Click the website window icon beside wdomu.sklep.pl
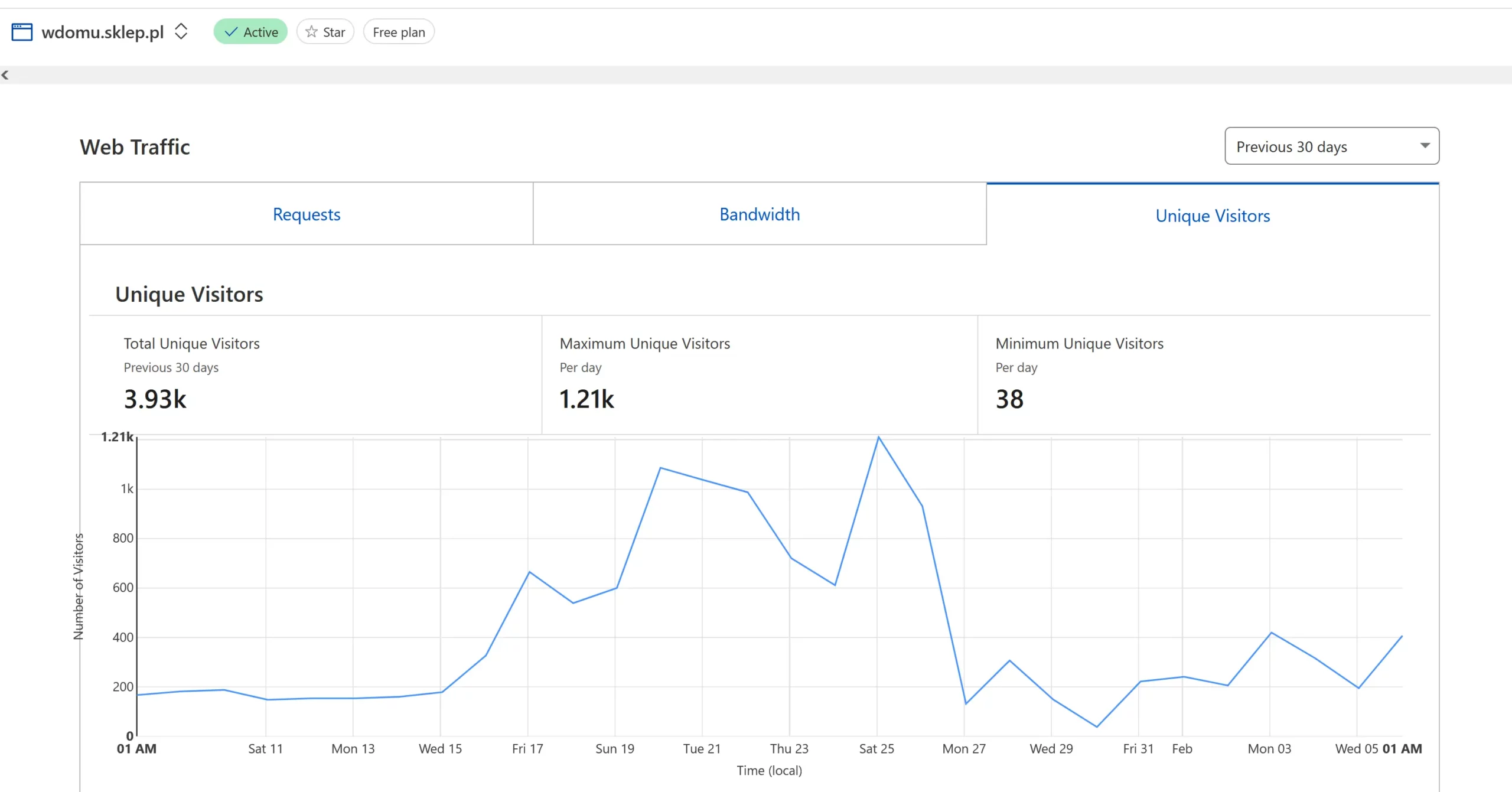Image resolution: width=1512 pixels, height=792 pixels. 22,32
